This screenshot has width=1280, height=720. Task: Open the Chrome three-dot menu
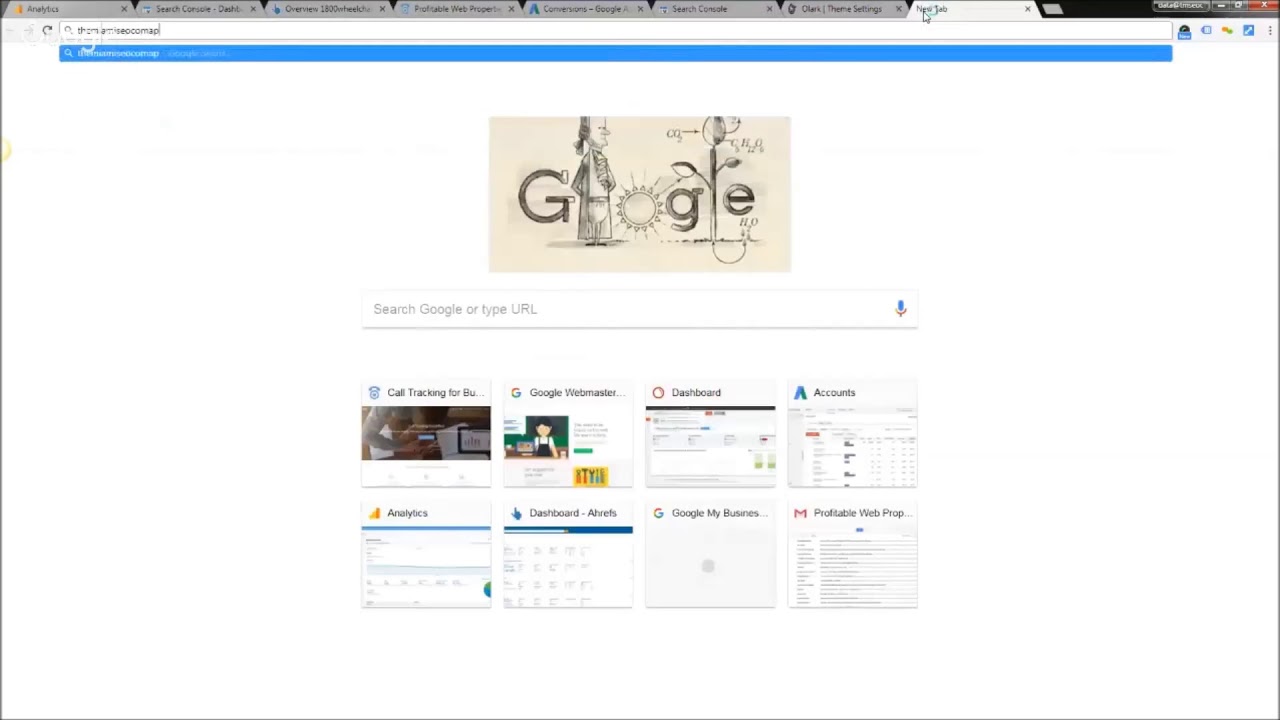1270,31
